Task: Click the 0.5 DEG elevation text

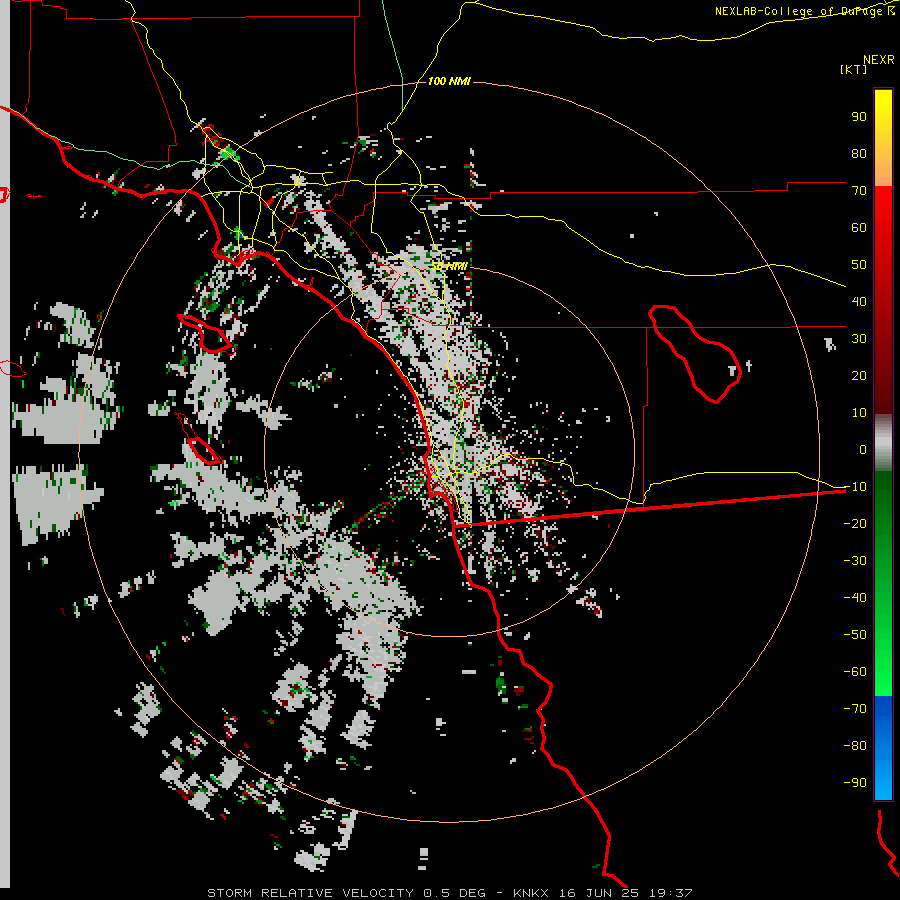Action: 455,893
